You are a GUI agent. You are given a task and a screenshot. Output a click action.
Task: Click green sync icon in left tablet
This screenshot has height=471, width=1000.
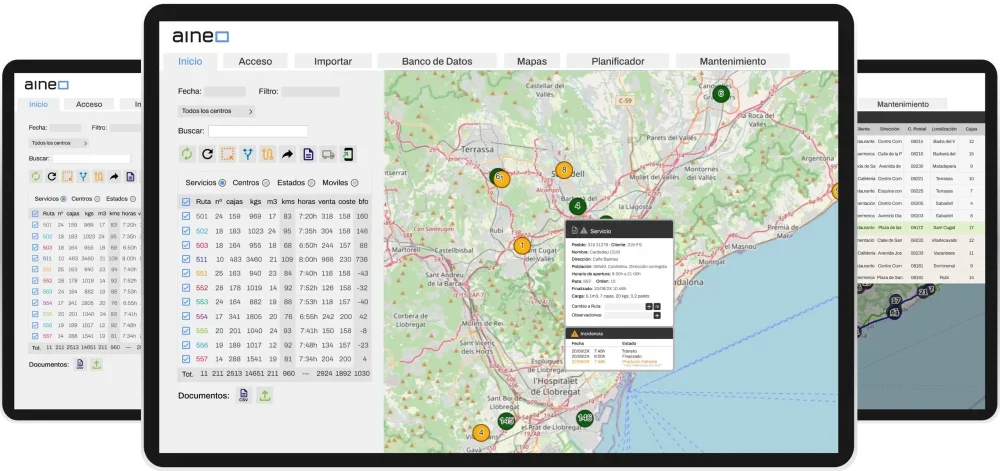coord(36,177)
